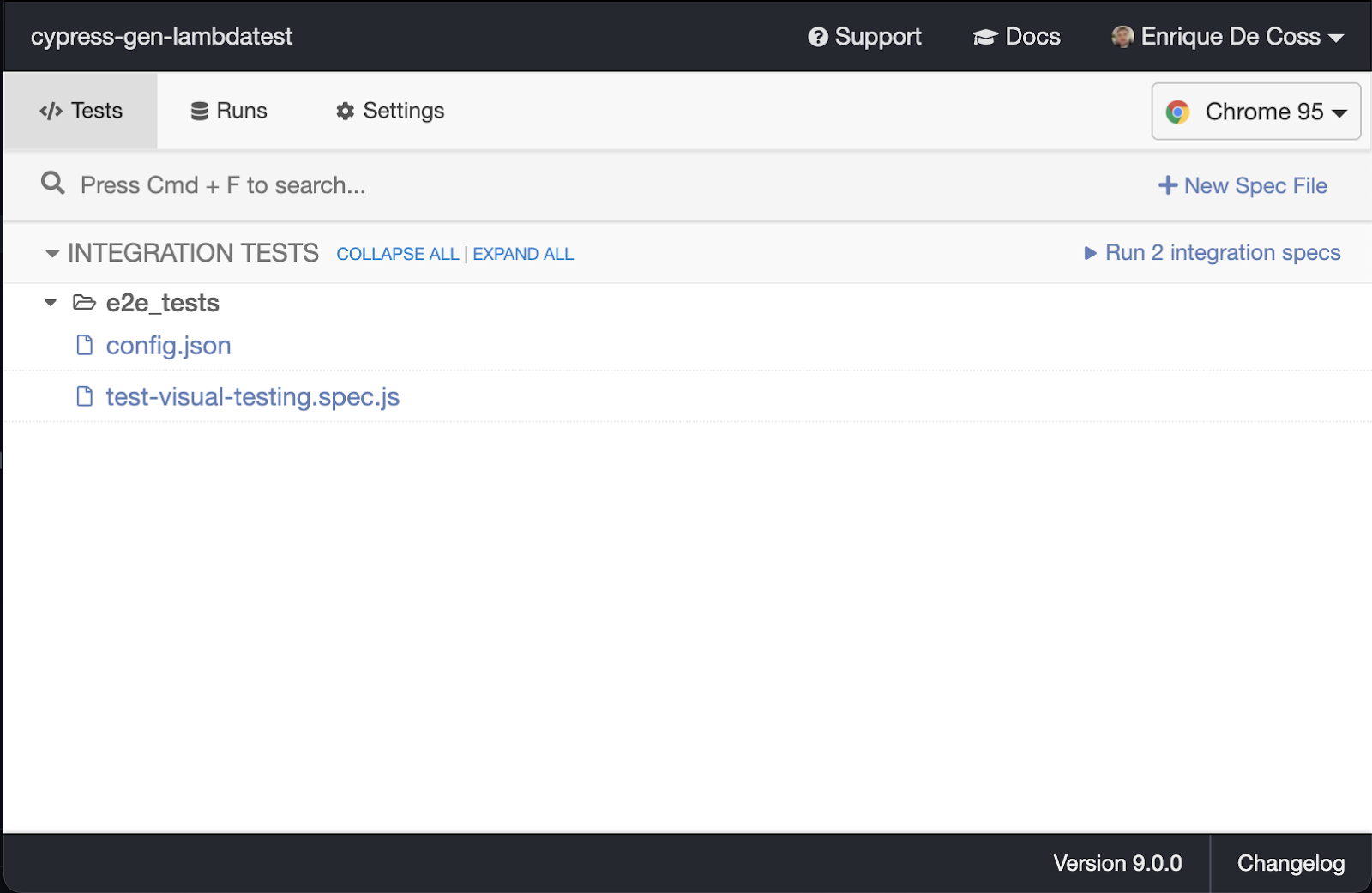Viewport: 1372px width, 893px height.
Task: Click the e2e_tests open folder icon
Action: (84, 302)
